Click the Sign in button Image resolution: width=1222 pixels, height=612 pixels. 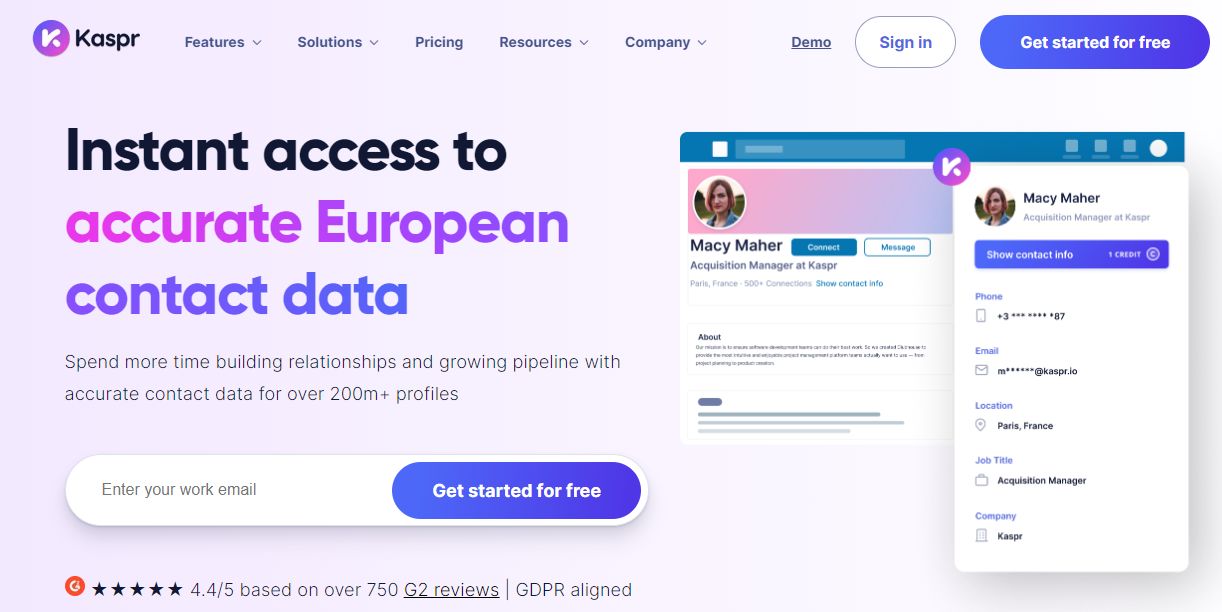coord(905,42)
